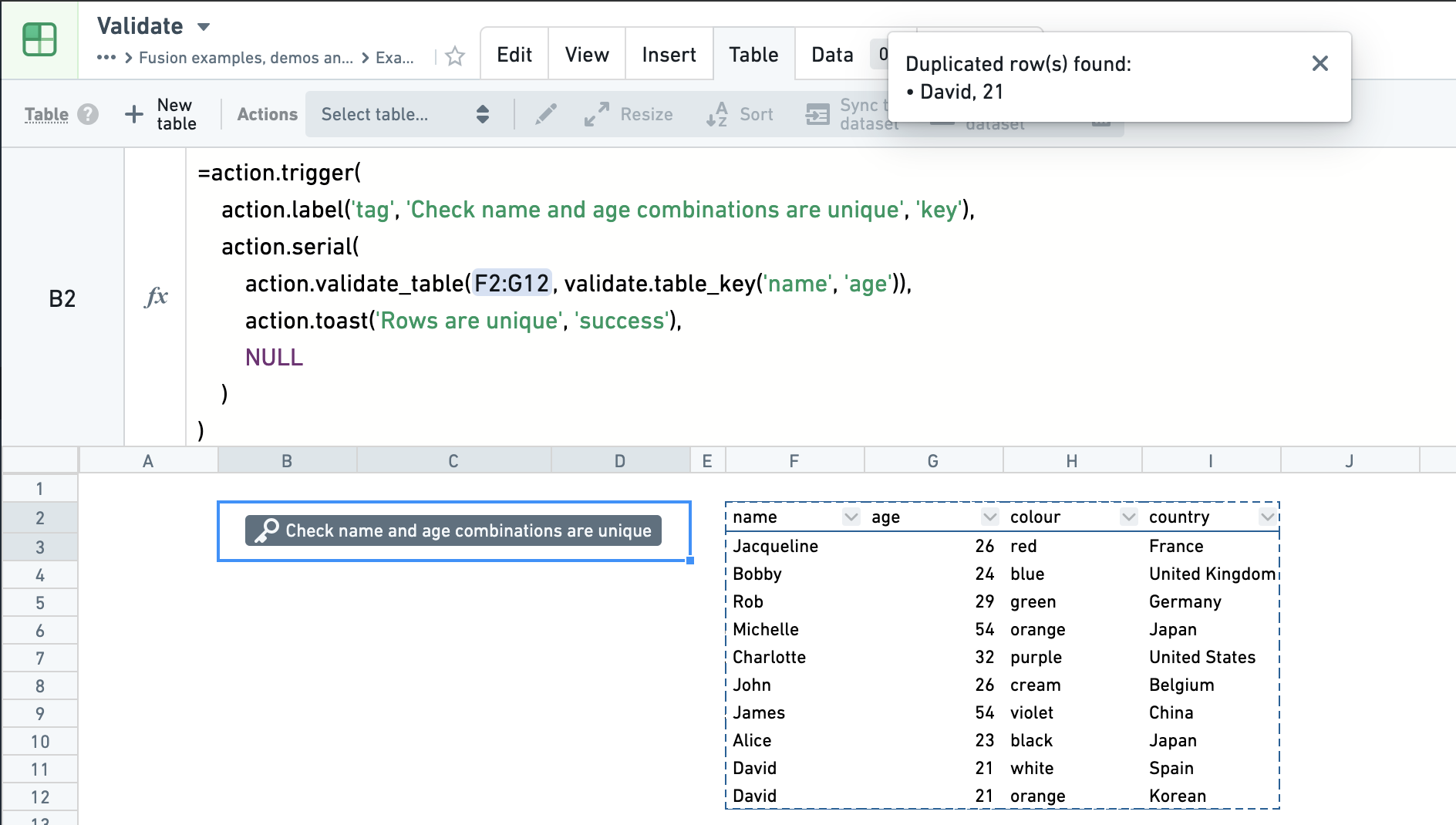This screenshot has width=1456, height=825.
Task: Select the pencil edit table icon
Action: click(x=545, y=114)
